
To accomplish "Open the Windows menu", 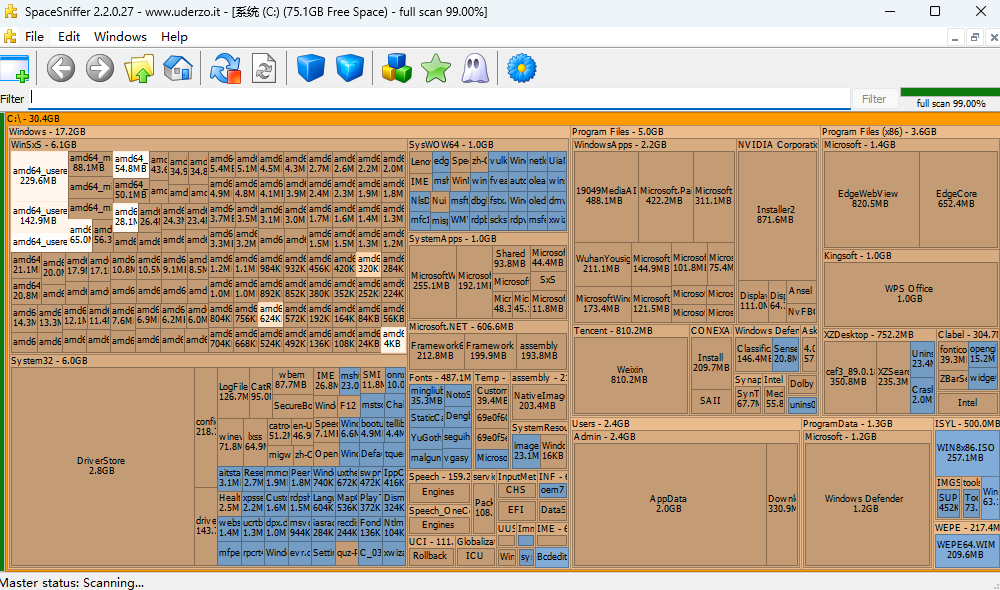I will pyautogui.click(x=120, y=36).
